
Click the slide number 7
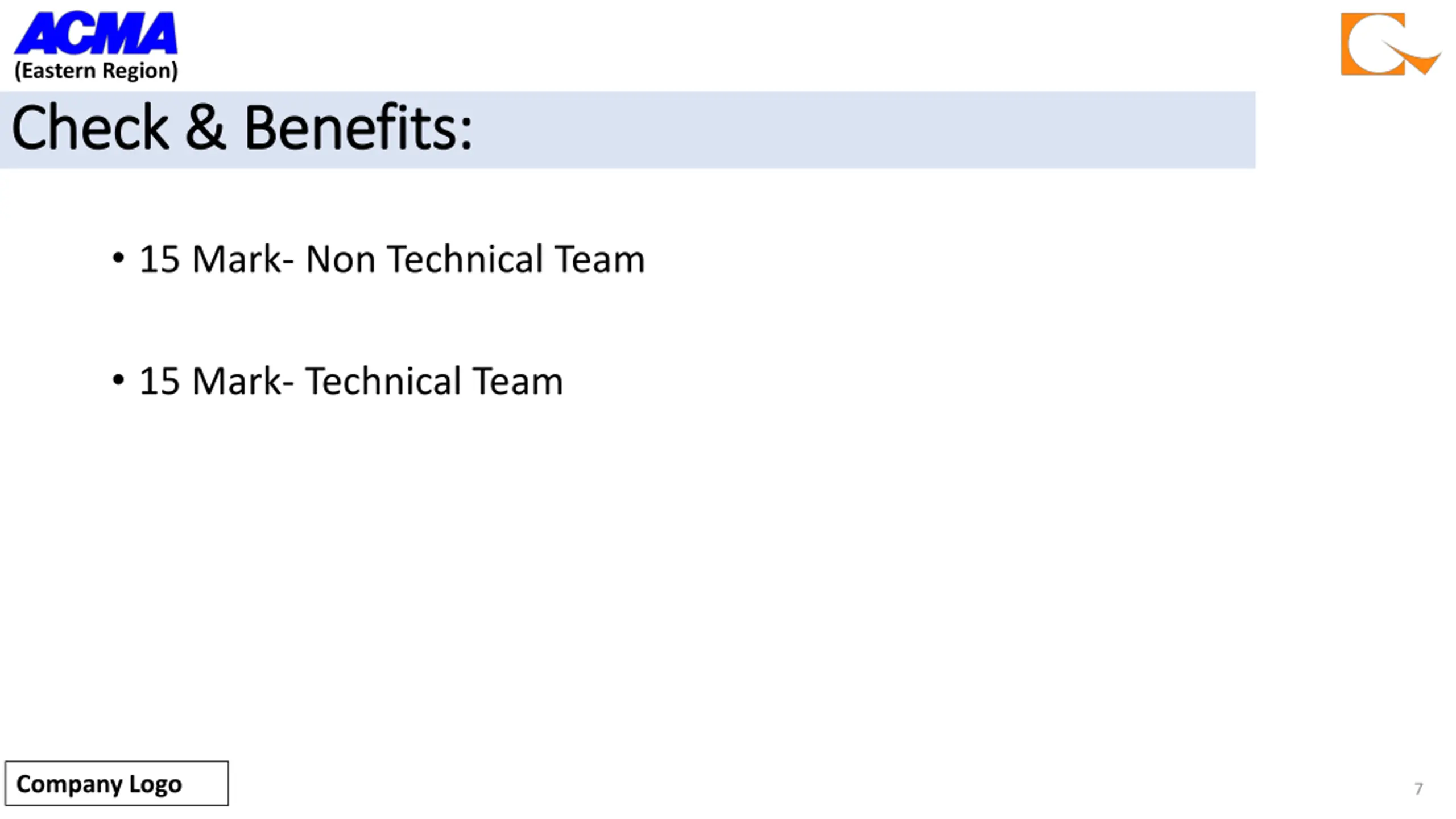(x=1418, y=789)
